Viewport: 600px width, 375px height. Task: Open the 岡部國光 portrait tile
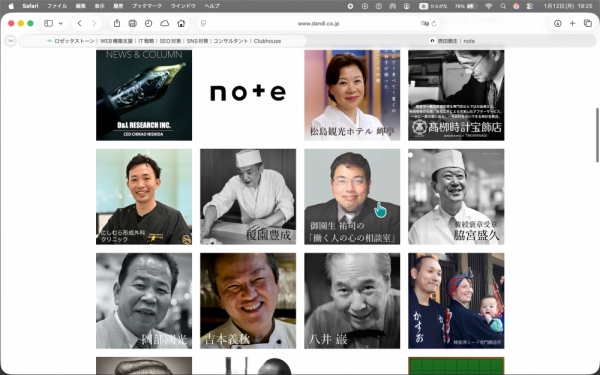point(144,301)
